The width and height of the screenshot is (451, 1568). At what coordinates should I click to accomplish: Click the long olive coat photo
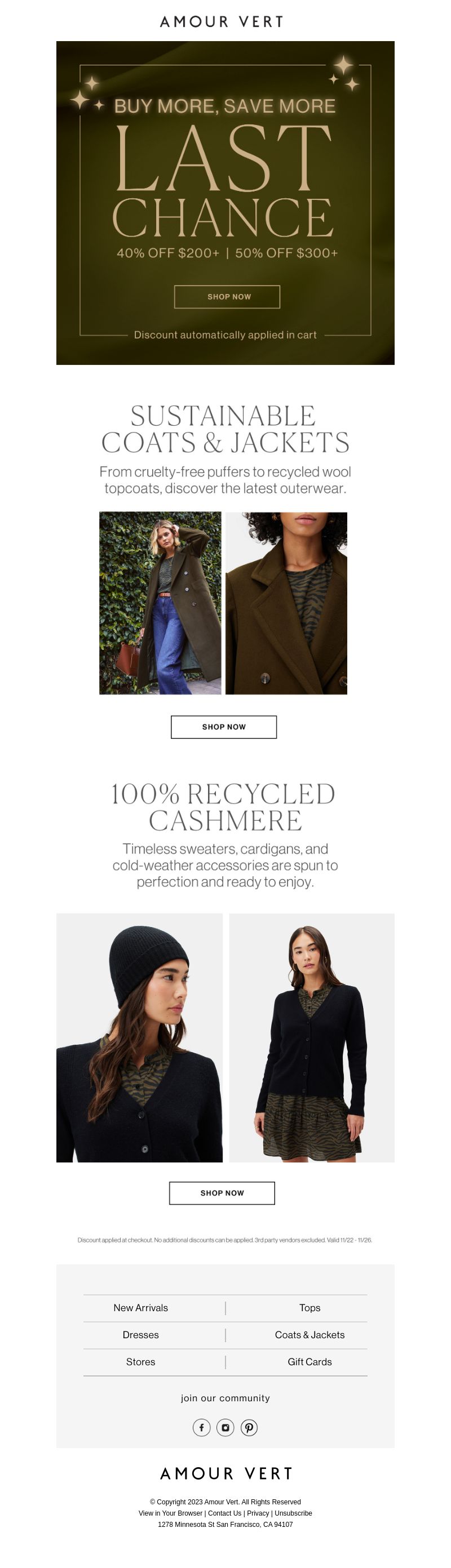160,603
